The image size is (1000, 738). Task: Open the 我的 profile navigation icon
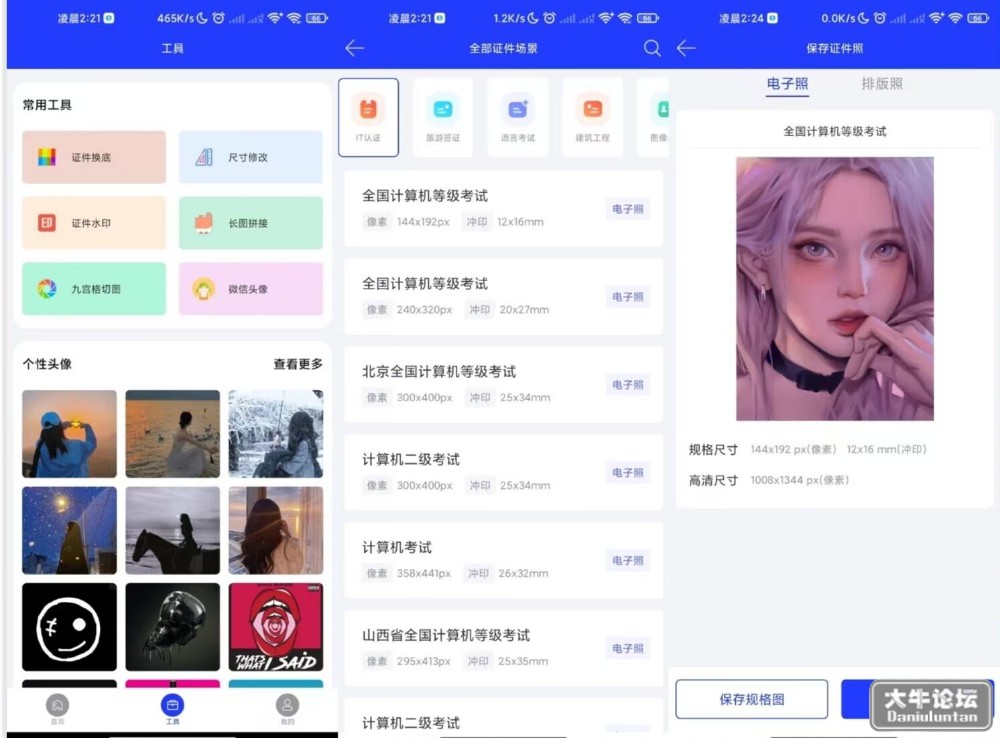point(287,709)
